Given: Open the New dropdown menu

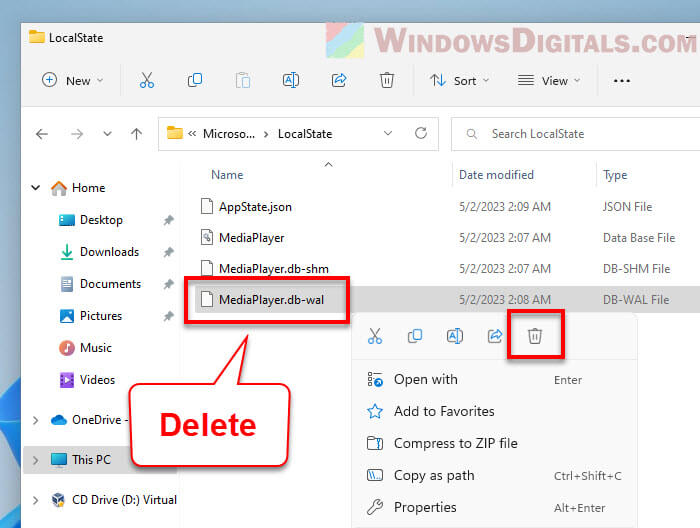Looking at the screenshot, I should [x=73, y=81].
